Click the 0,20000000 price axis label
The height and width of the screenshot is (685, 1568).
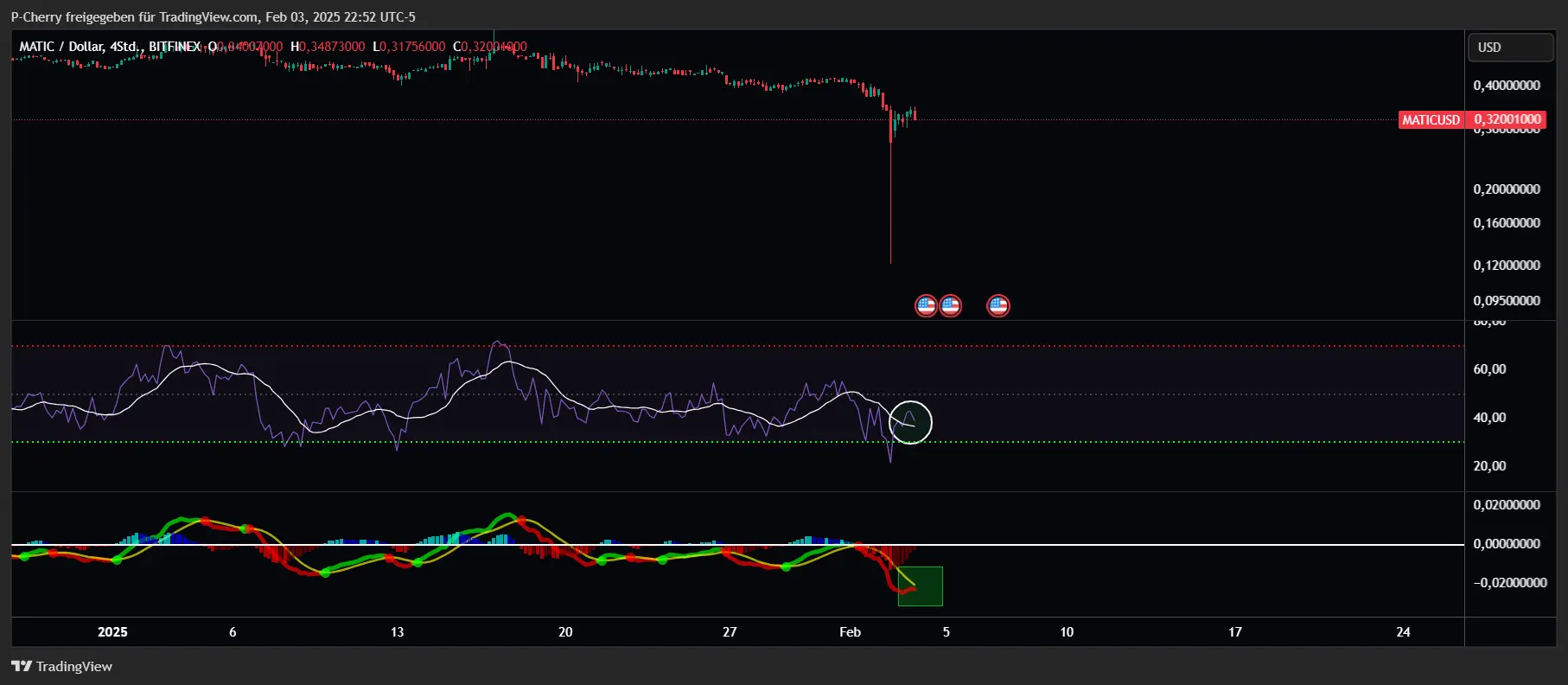point(1507,189)
